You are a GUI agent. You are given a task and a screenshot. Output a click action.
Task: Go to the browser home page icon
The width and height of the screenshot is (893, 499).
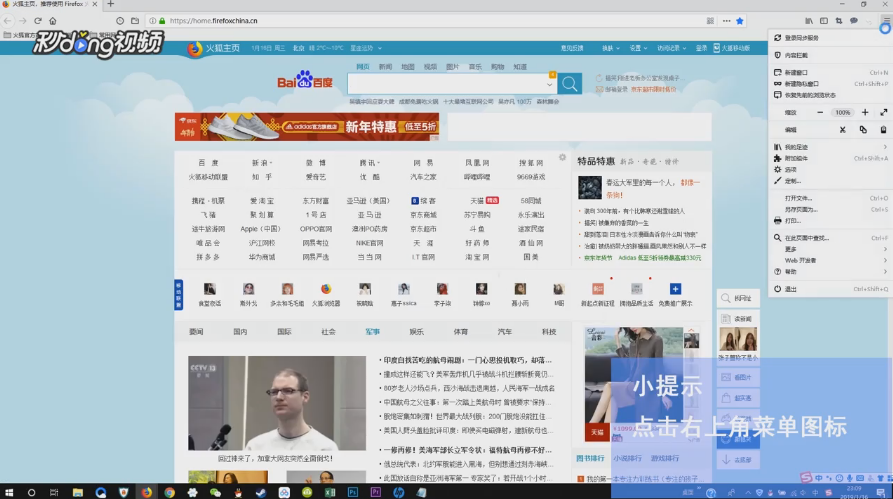click(52, 21)
